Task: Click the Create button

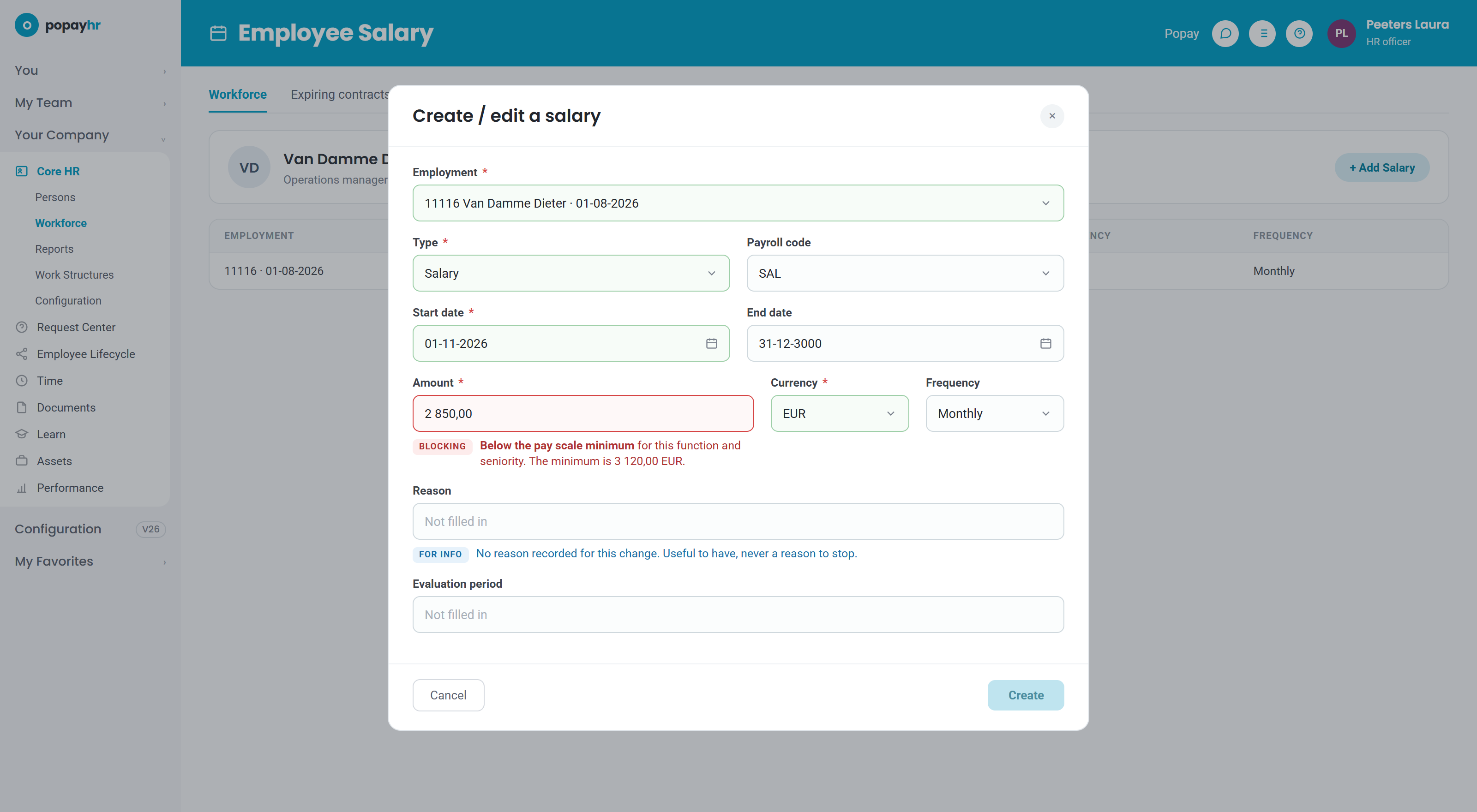Action: (x=1026, y=695)
